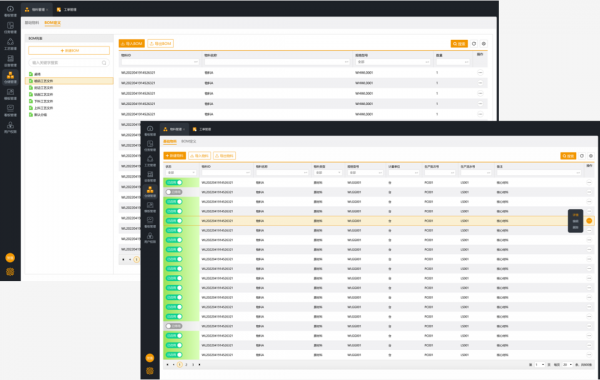Enable the grey status toggle near the table's bottom

point(174,326)
